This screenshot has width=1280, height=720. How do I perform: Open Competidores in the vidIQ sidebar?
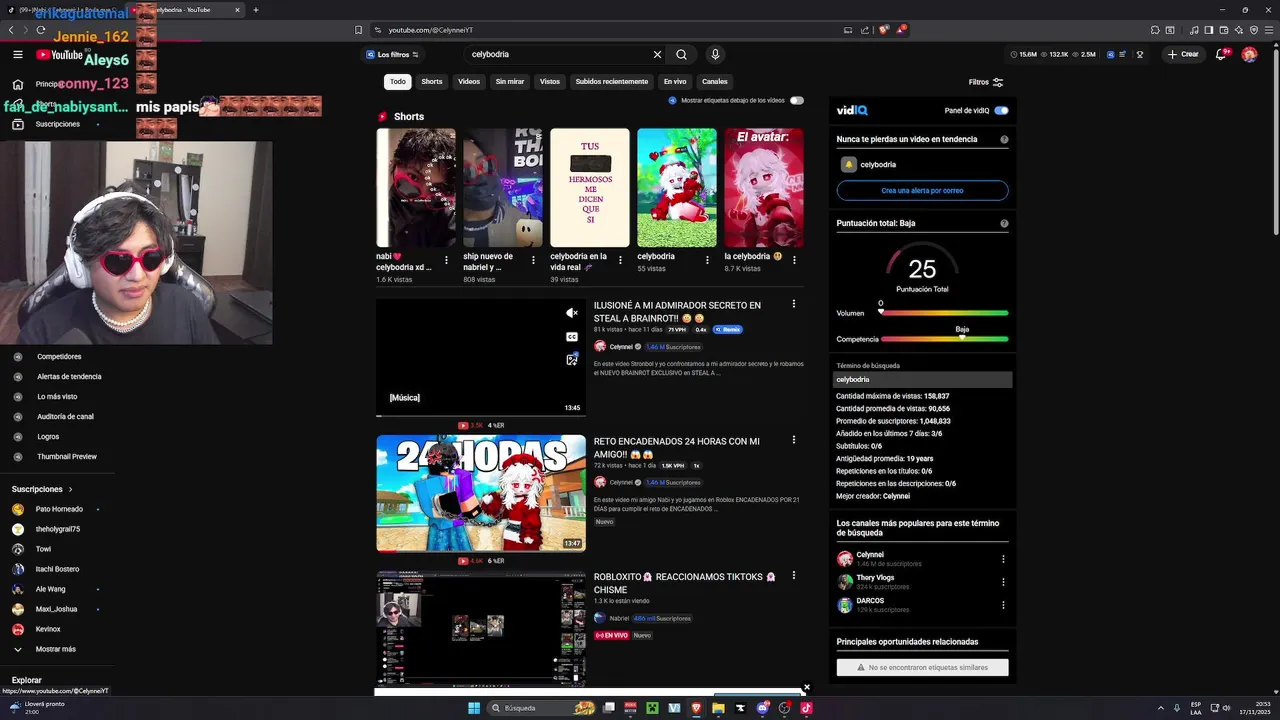click(59, 357)
